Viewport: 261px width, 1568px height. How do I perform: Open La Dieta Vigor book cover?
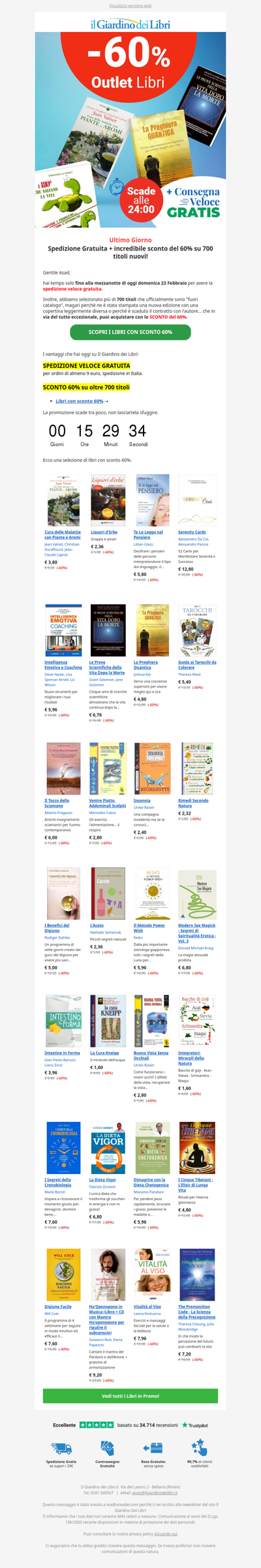coord(108,1148)
